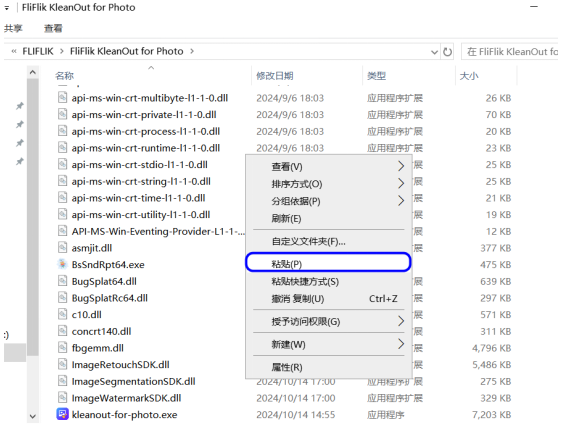Click the kleanout-for-photo.exe application icon

[x=62, y=414]
